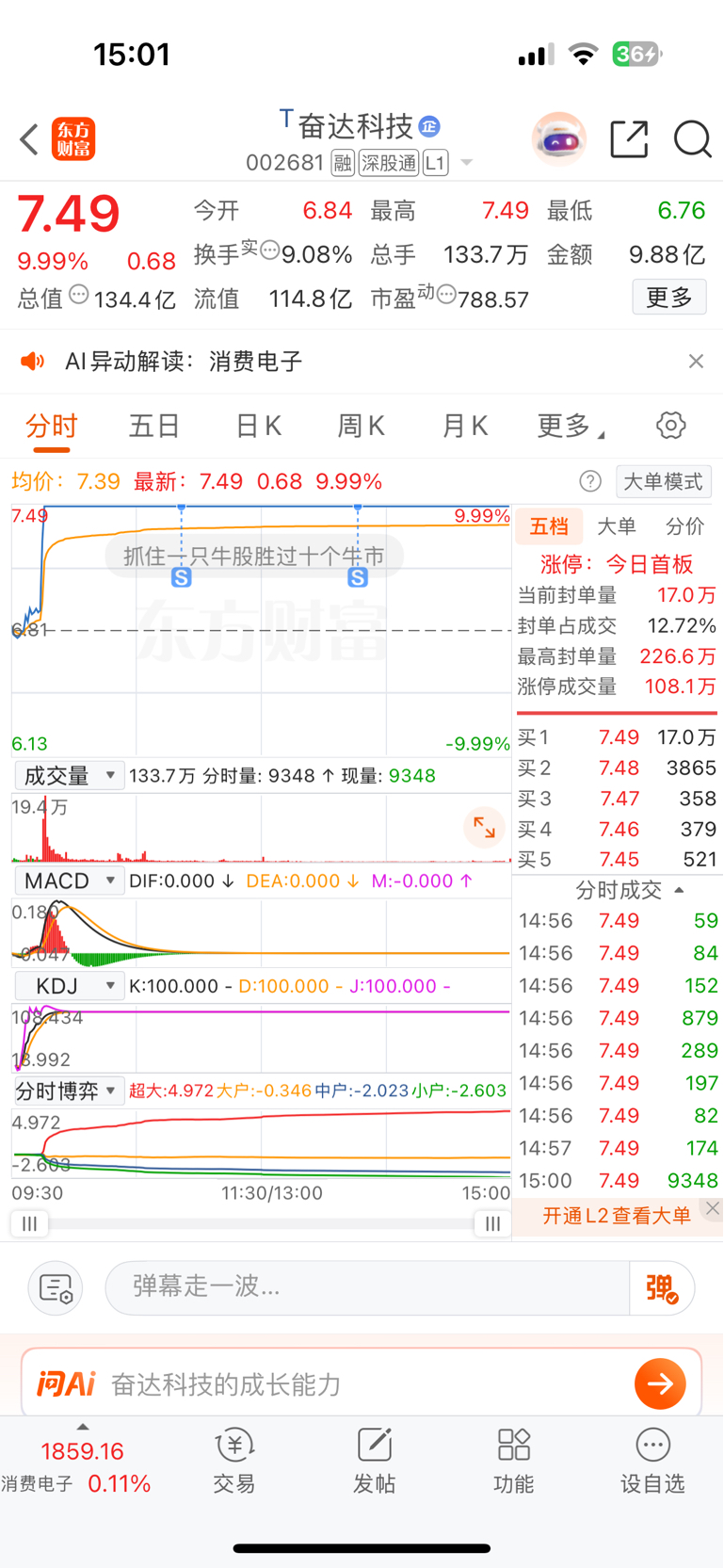Close the 开通L2查看大单 banner
This screenshot has height=1568, width=724.
[x=713, y=1208]
